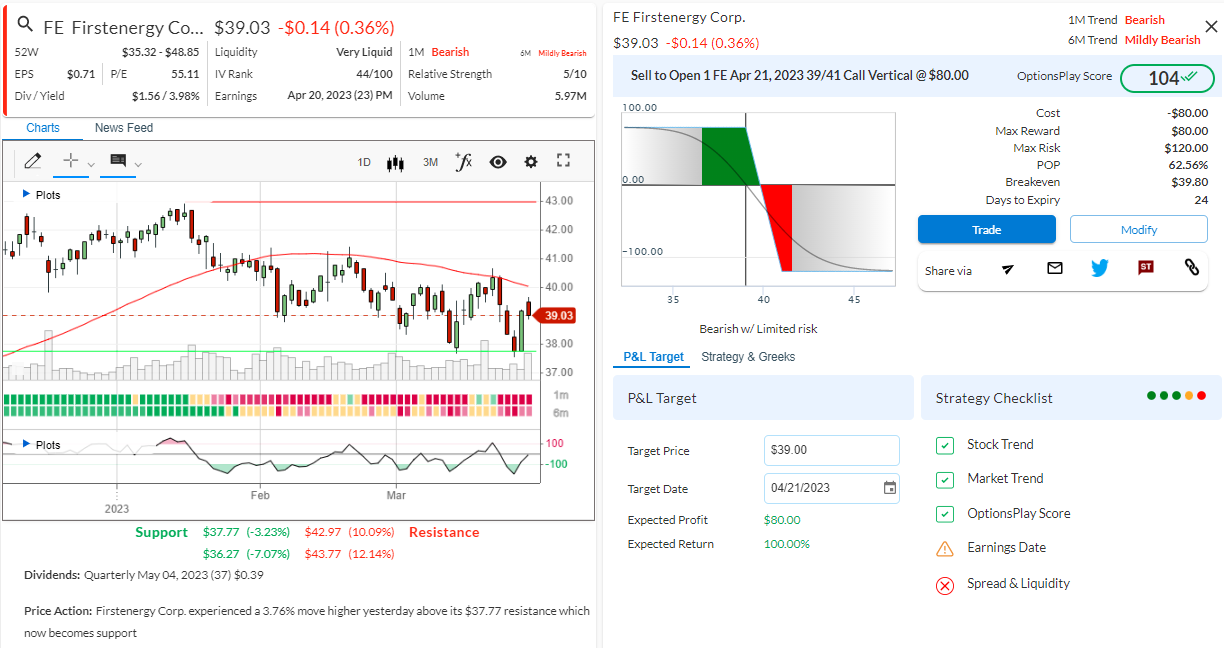Set chart interval to 1D
Image resolution: width=1224 pixels, height=648 pixels.
pyautogui.click(x=364, y=162)
